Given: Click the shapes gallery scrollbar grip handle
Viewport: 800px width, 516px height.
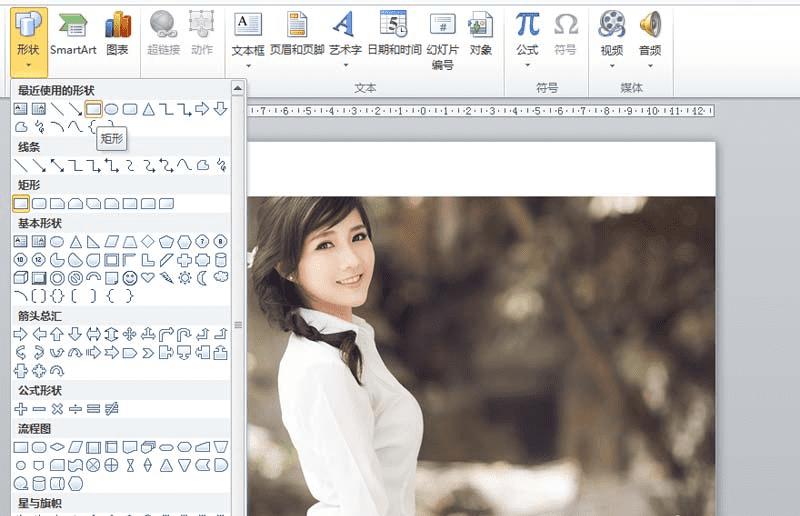Looking at the screenshot, I should [238, 325].
